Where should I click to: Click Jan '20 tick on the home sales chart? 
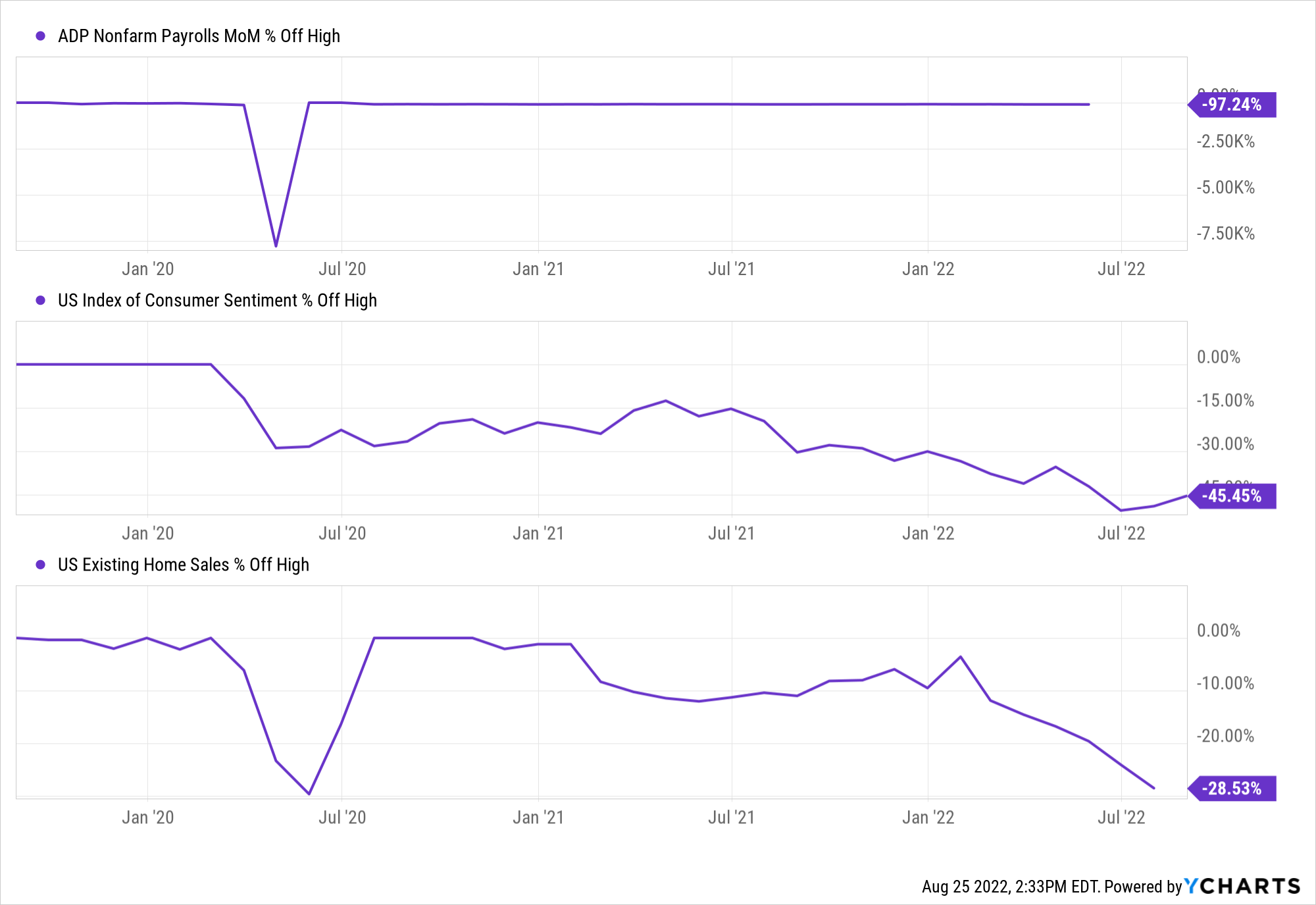(x=147, y=817)
